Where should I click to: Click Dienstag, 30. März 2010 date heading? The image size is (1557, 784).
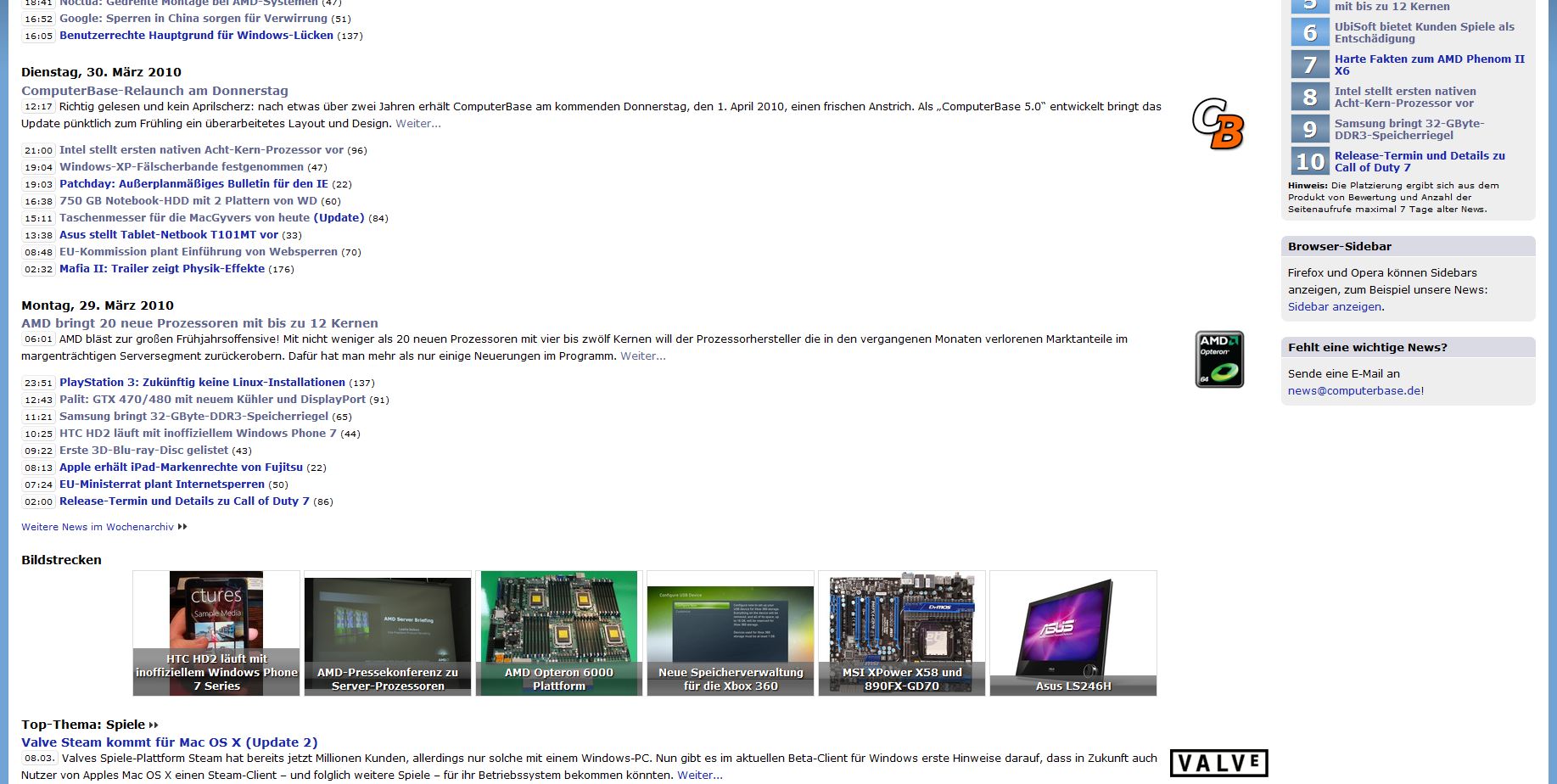tap(101, 72)
